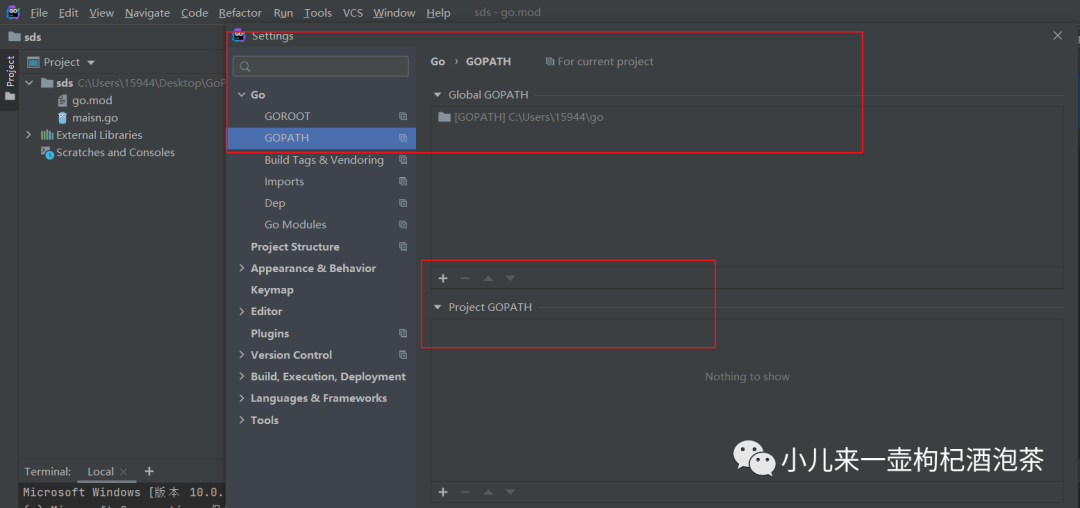Collapse the sds project root folder

(30, 83)
